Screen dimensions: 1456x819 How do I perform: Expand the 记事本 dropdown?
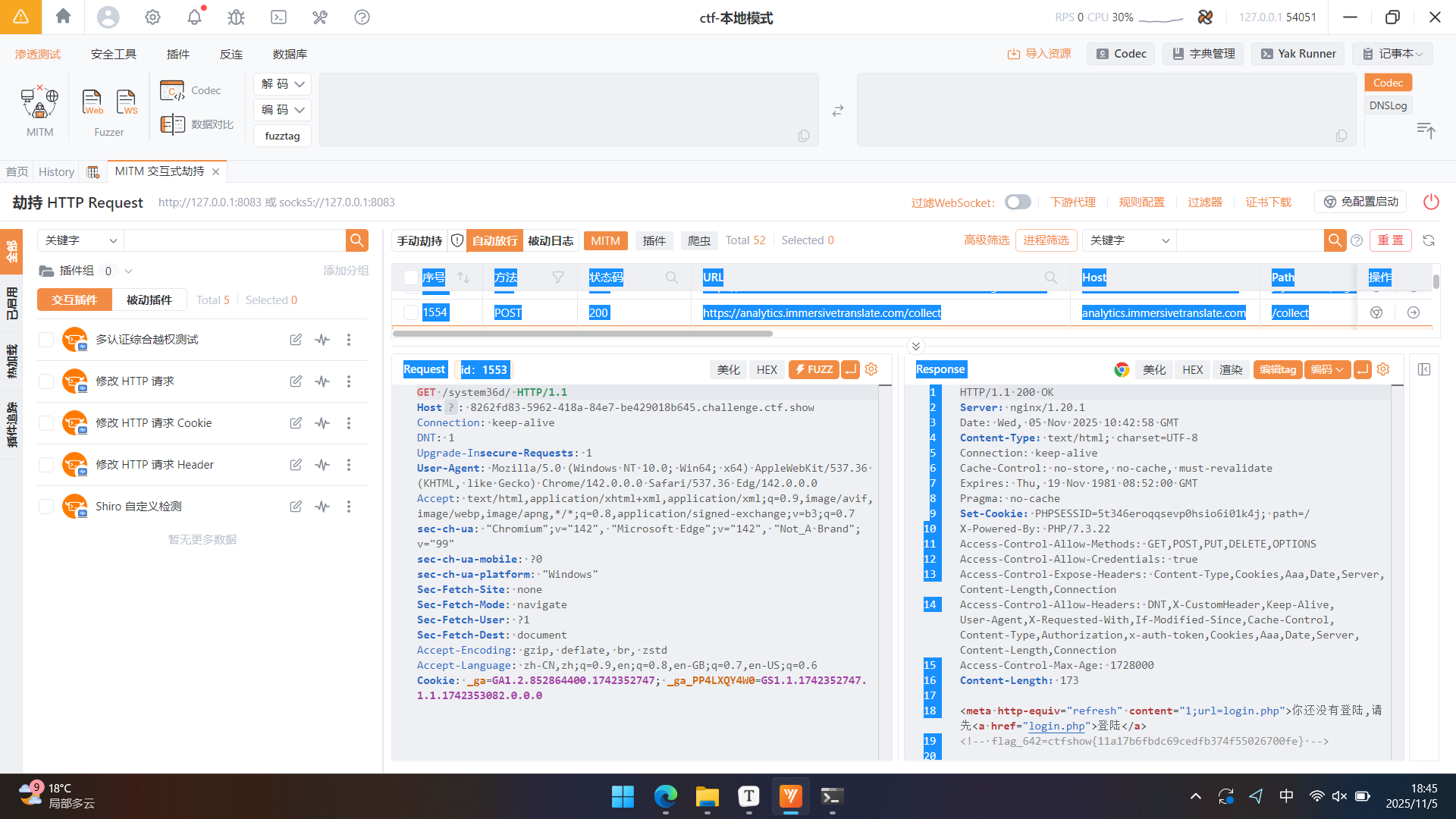[1394, 54]
